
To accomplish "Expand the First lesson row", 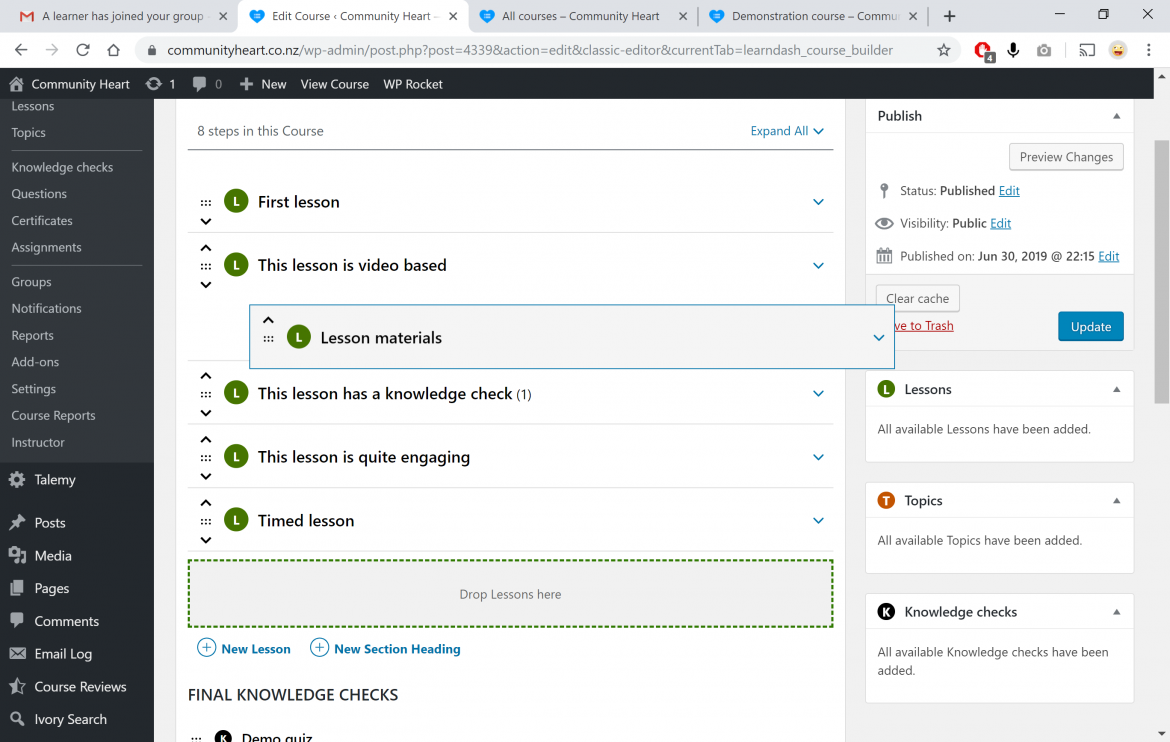I will 819,202.
